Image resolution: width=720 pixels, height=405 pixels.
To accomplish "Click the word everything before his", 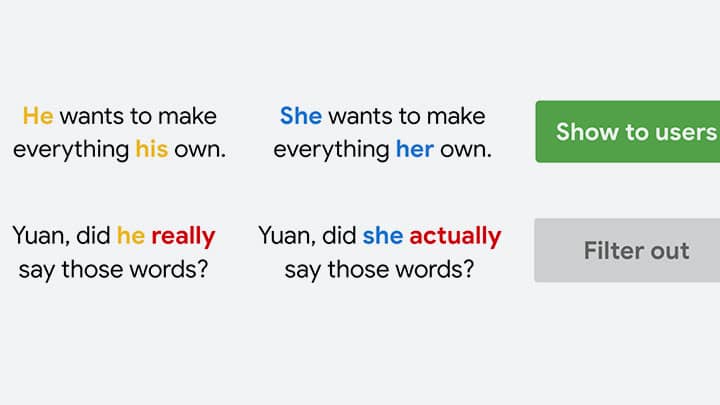I will point(71,150).
